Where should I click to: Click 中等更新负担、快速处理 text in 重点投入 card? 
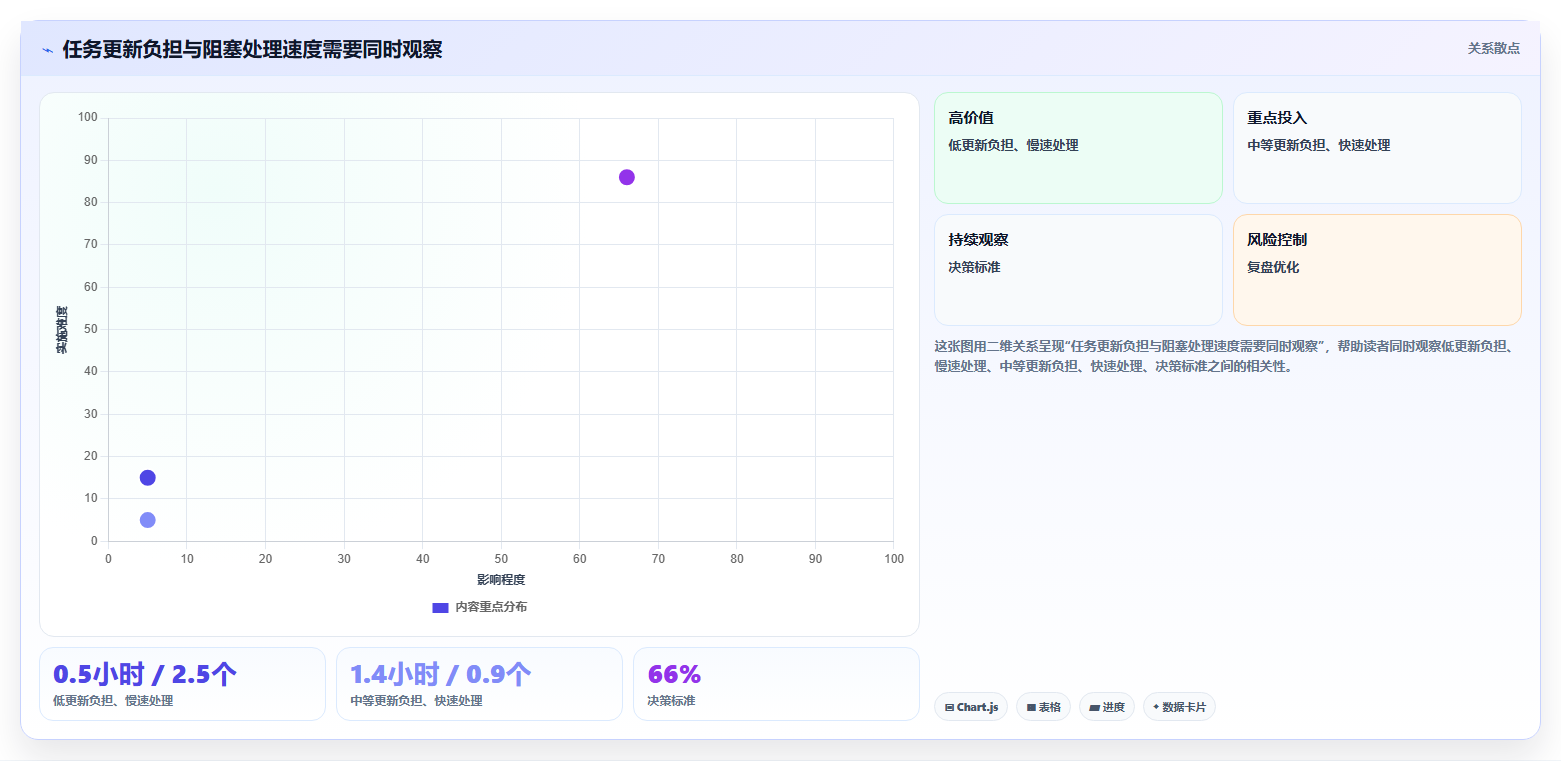[1318, 145]
